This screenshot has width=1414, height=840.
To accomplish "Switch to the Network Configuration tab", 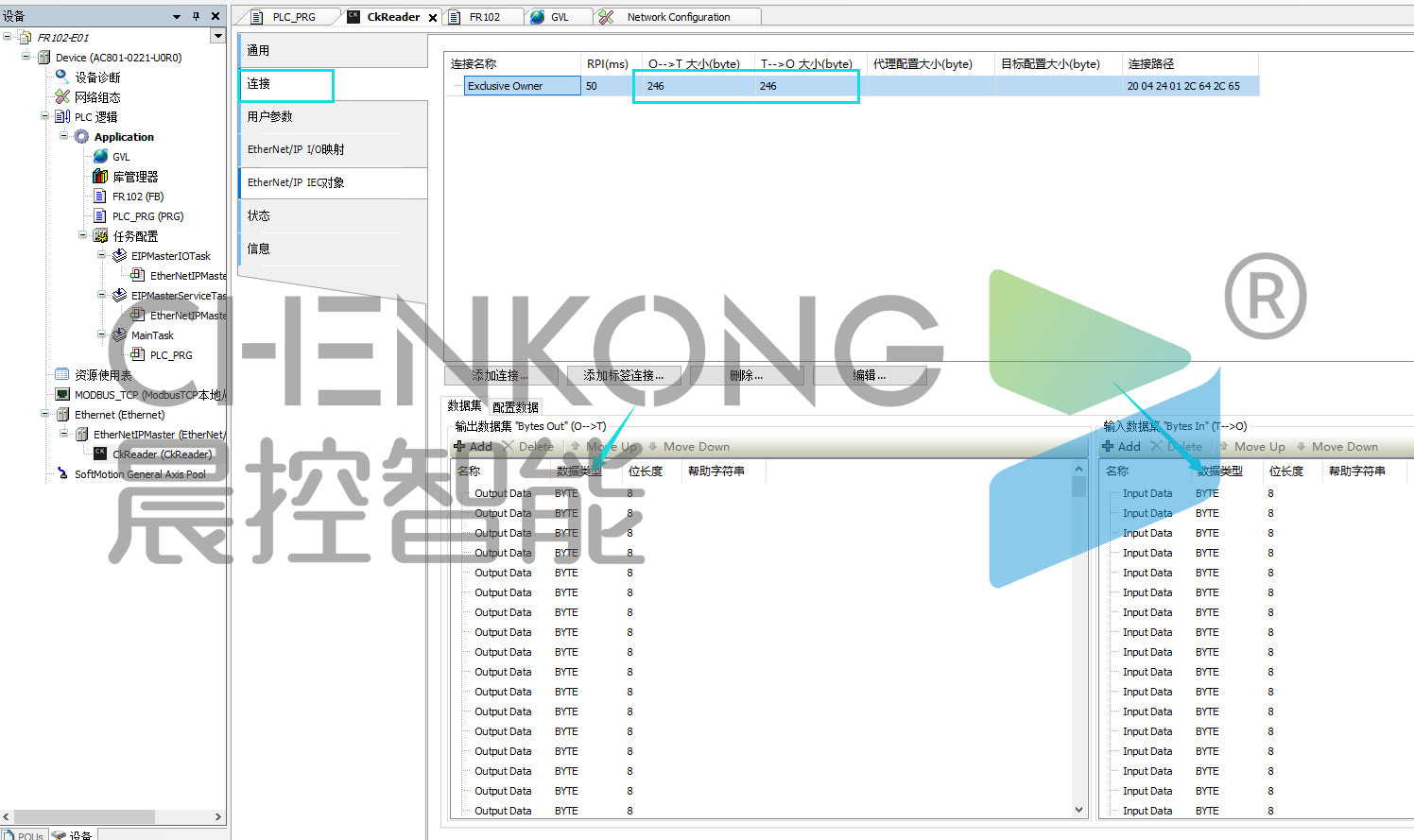I will pos(678,17).
